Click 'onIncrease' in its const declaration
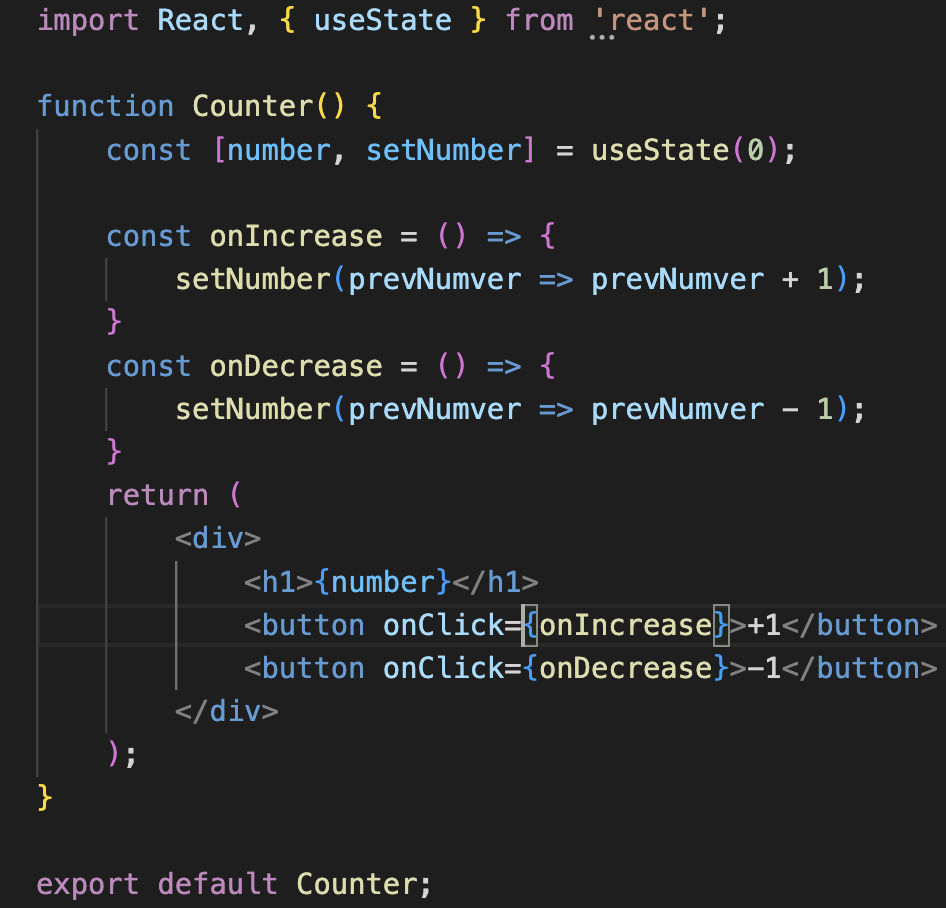 point(296,236)
